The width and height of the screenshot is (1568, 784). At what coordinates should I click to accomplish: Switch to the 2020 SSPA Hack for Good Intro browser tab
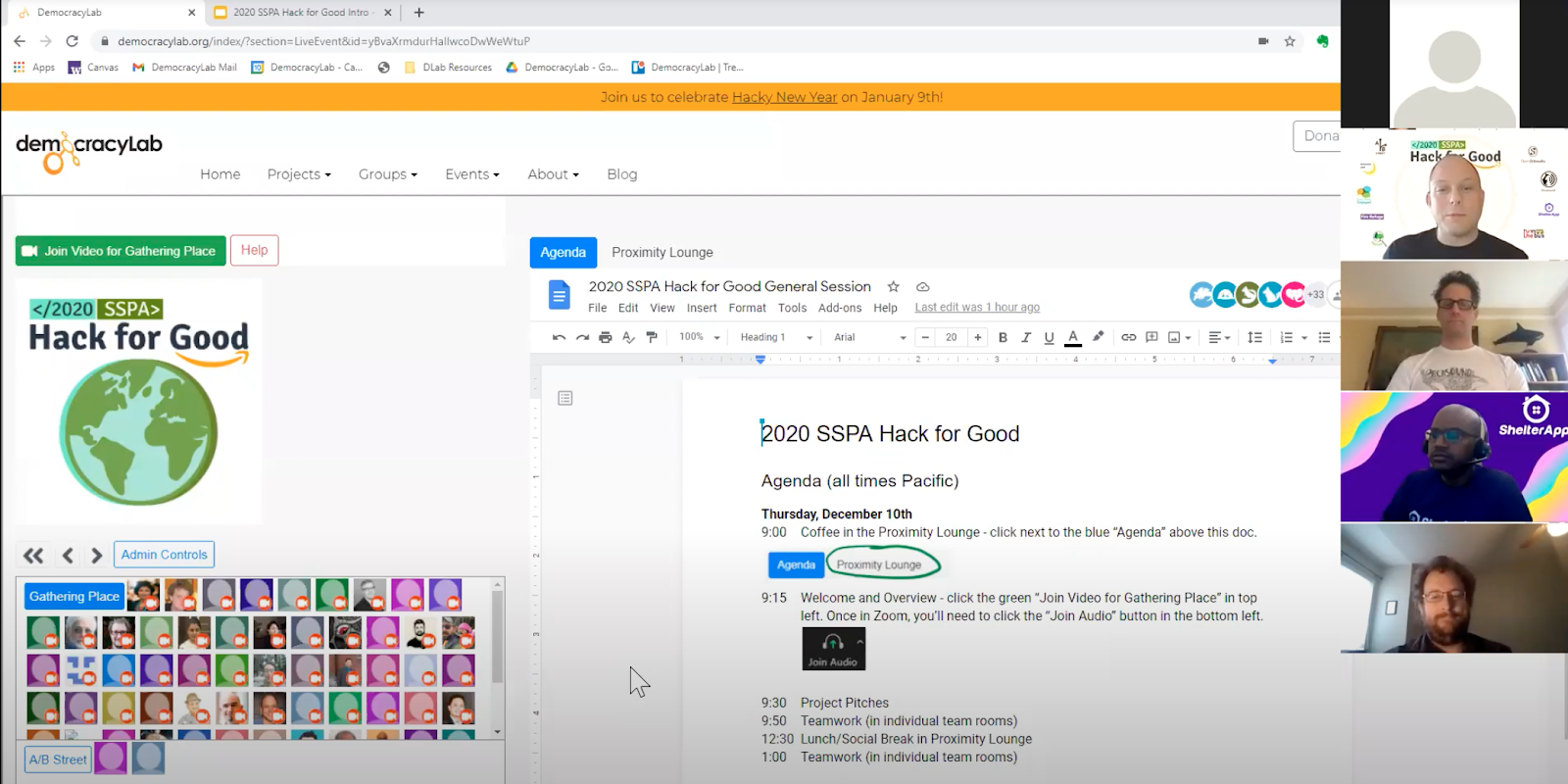[x=302, y=13]
